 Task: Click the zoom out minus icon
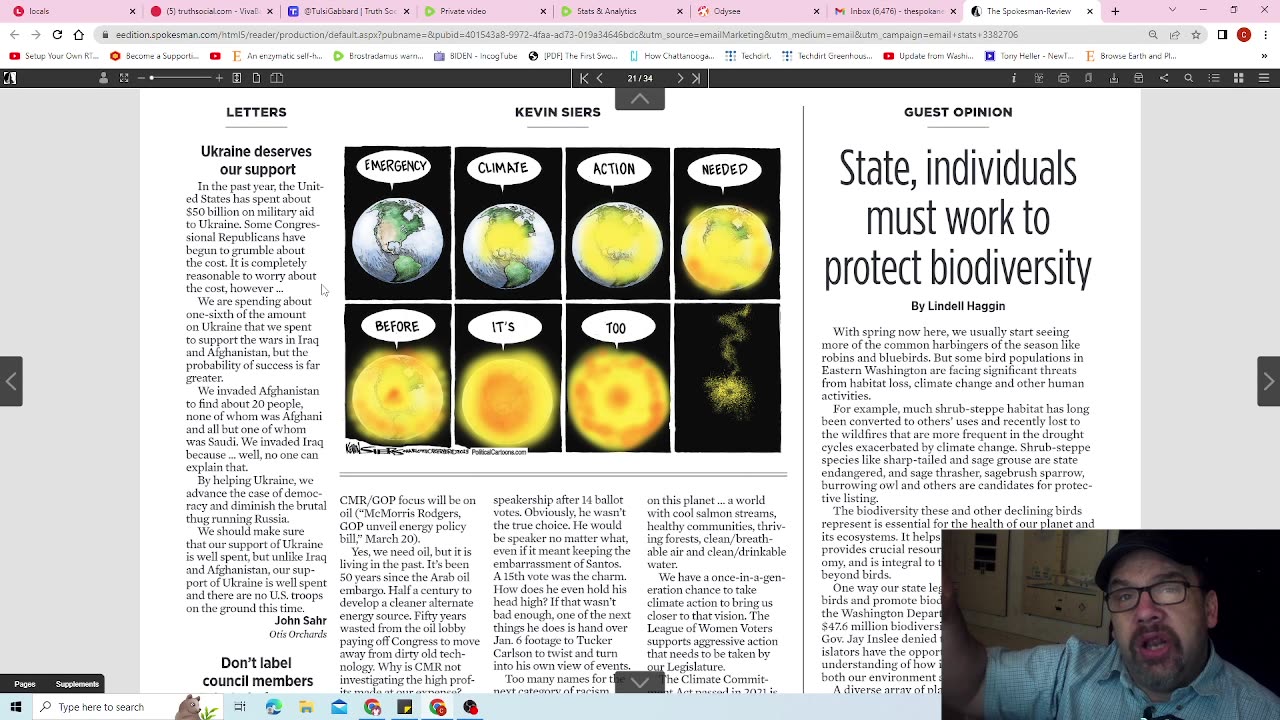point(141,78)
